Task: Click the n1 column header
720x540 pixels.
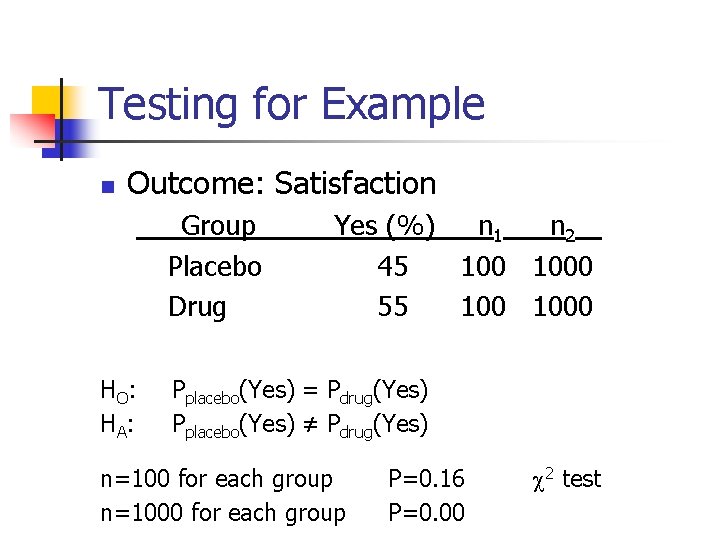Action: click(490, 228)
